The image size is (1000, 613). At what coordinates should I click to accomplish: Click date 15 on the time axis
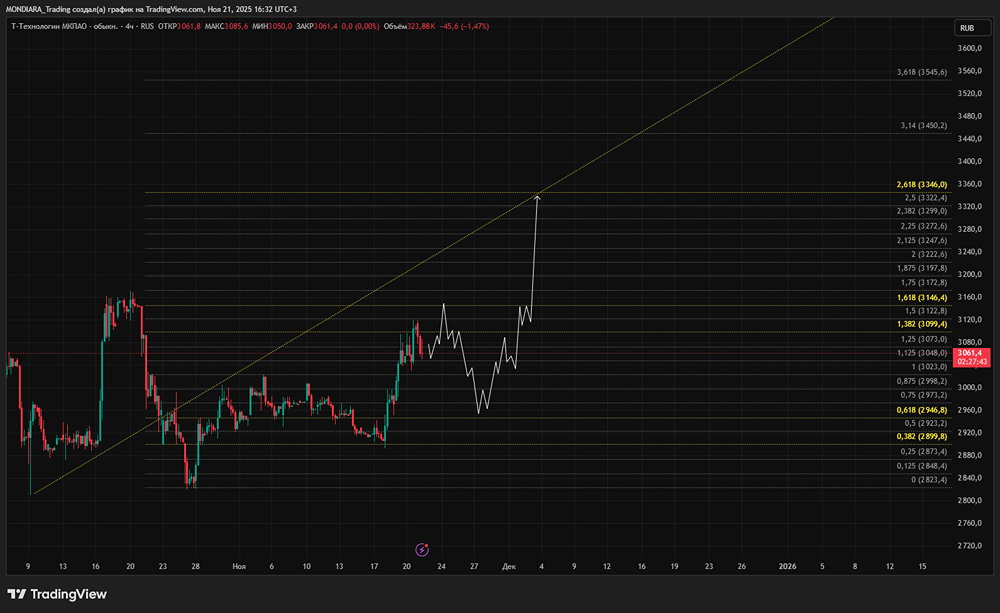click(922, 566)
